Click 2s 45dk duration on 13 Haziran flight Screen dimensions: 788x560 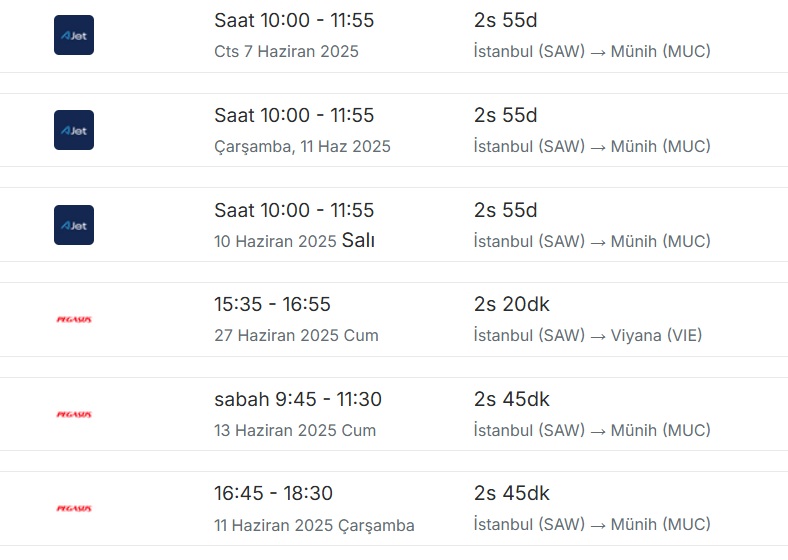tap(512, 400)
